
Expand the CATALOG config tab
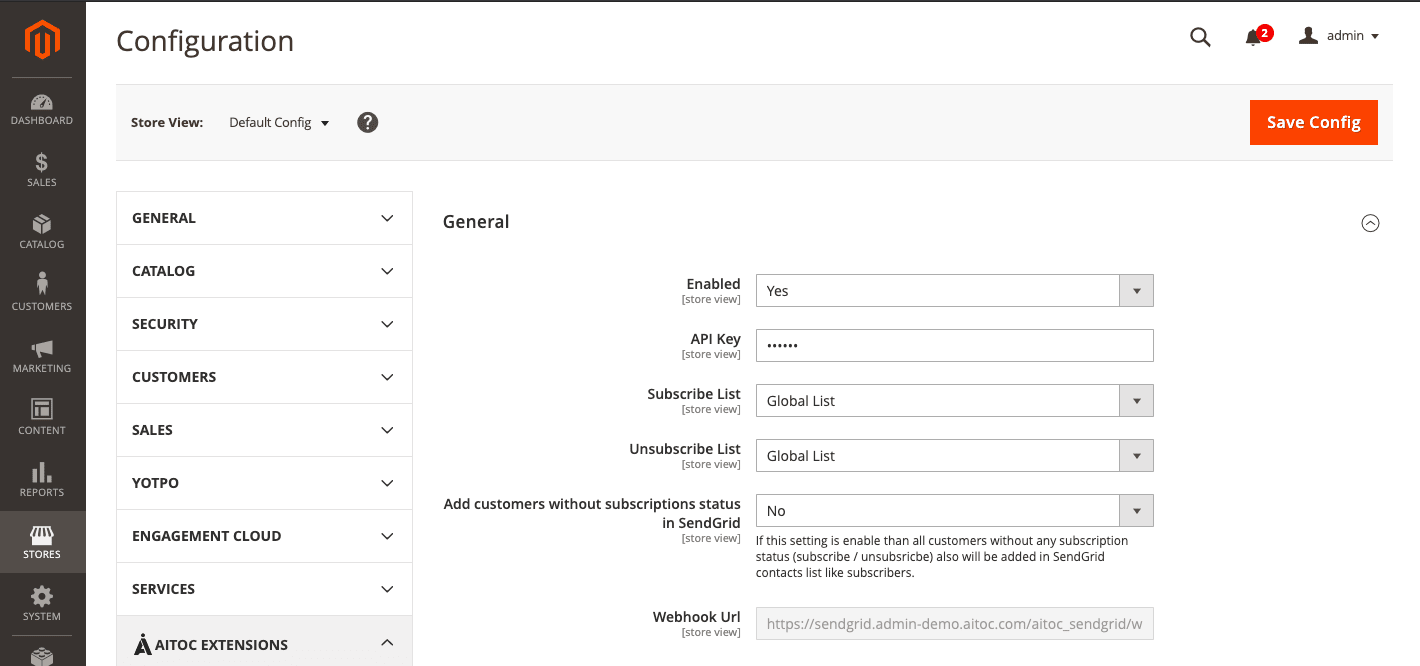click(264, 271)
